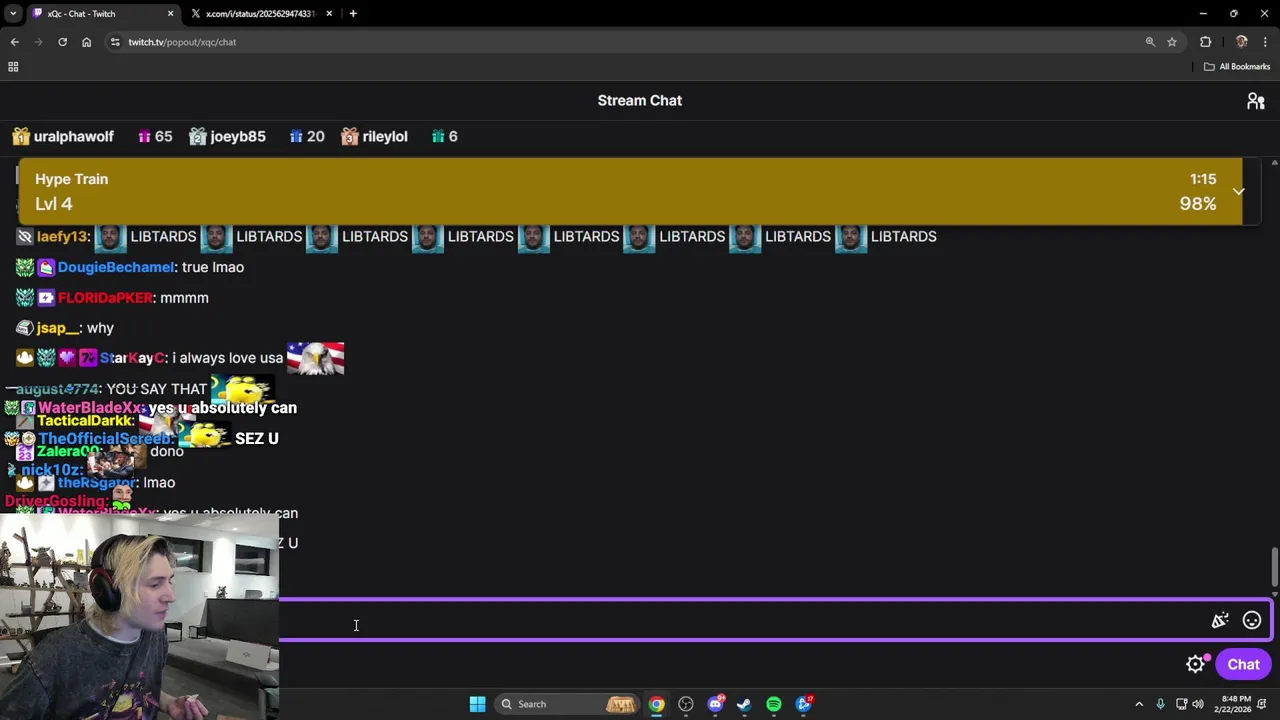The width and height of the screenshot is (1280, 720).
Task: Click top gifter uralphawolf name
Action: tap(74, 137)
